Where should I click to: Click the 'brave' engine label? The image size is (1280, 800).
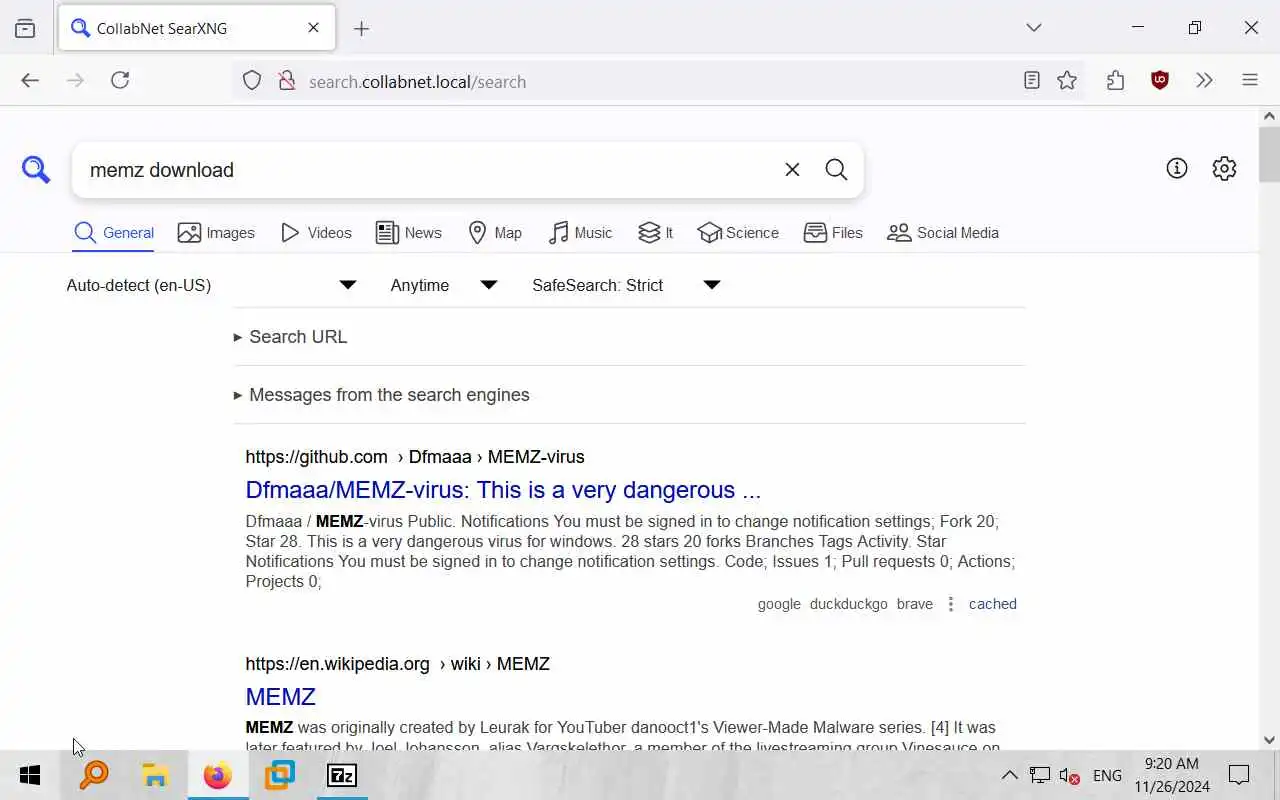point(915,604)
